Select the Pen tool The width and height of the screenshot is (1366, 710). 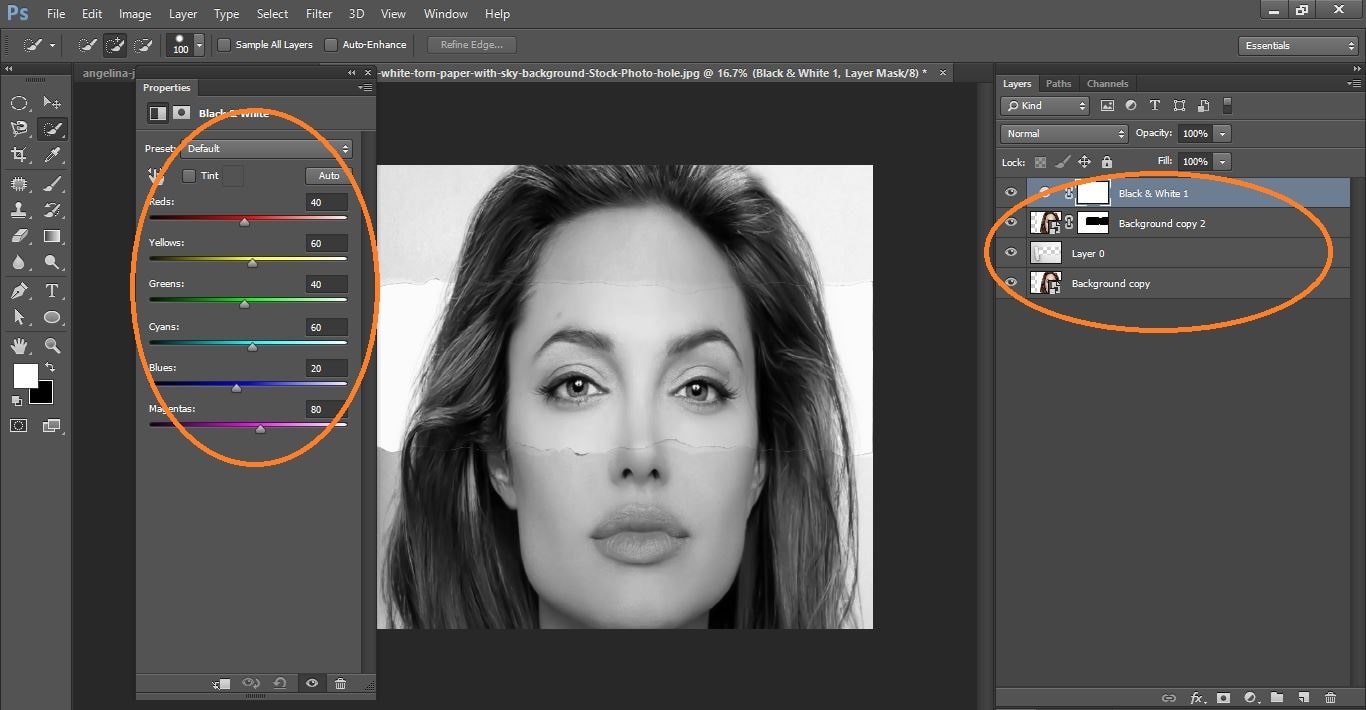[19, 291]
